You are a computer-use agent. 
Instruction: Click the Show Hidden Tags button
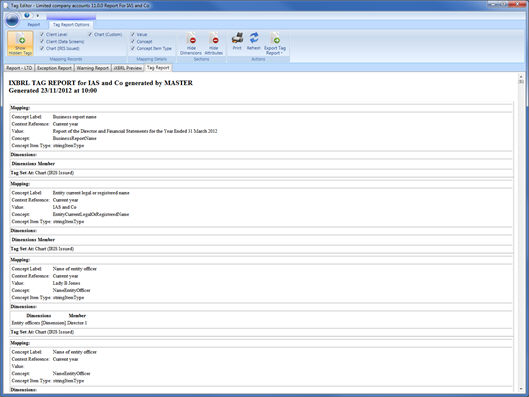click(x=20, y=44)
